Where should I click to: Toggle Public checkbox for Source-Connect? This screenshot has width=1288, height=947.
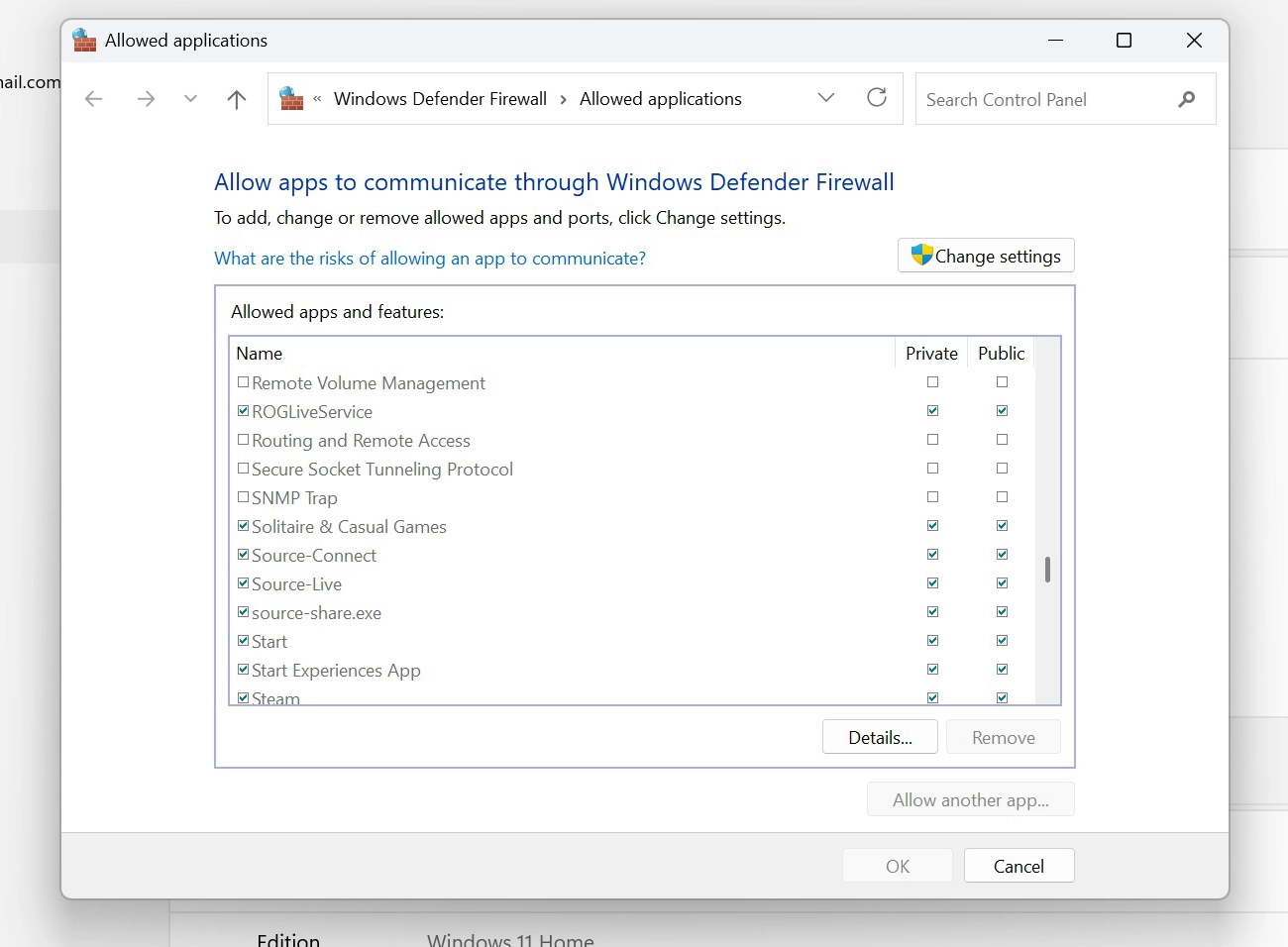(1002, 555)
